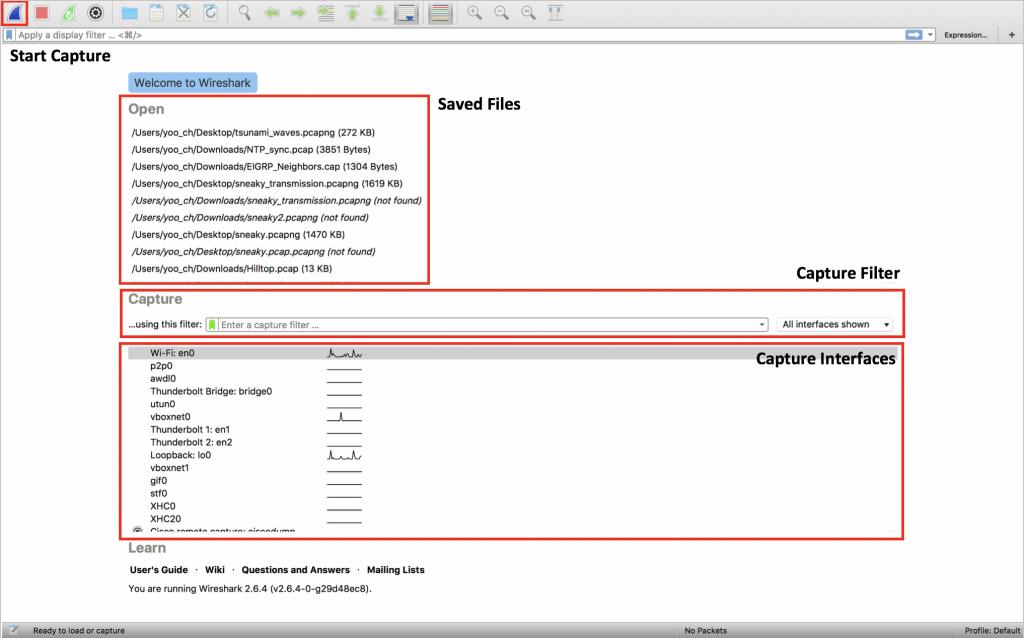Click the Welcome to Wireshark banner
Screen dimensions: 1024x638
pyautogui.click(x=193, y=83)
